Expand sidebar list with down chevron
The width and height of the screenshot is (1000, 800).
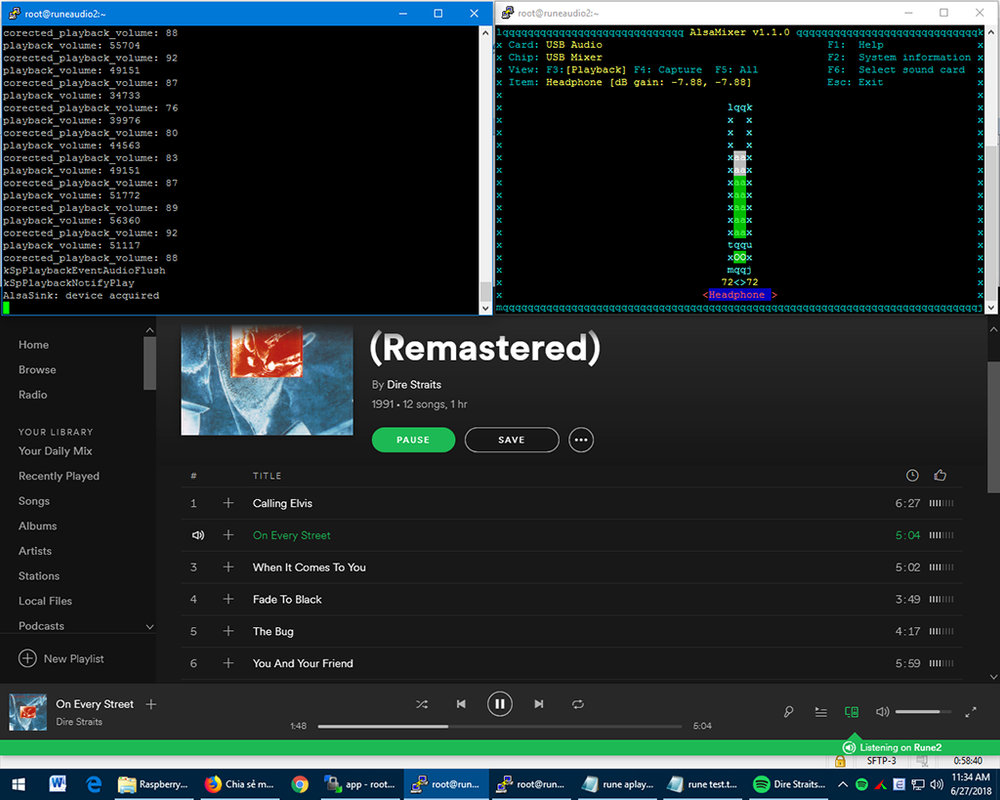pos(150,626)
